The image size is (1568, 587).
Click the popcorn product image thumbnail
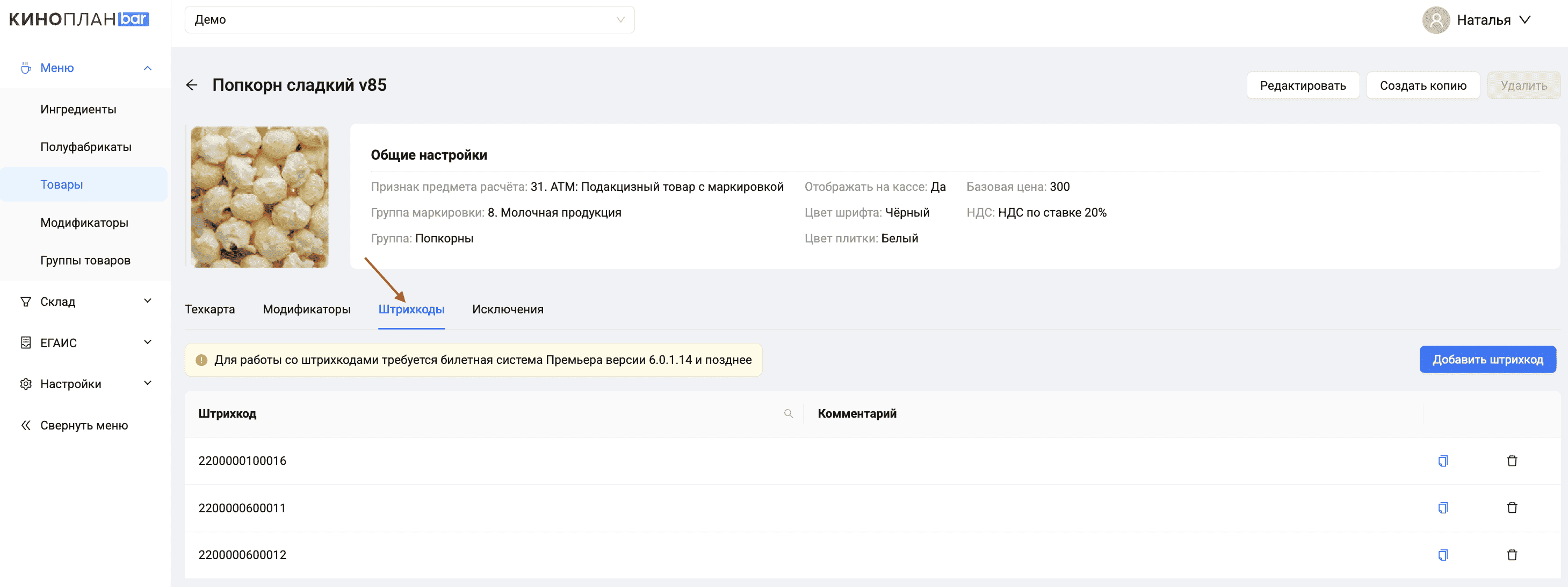coord(260,197)
